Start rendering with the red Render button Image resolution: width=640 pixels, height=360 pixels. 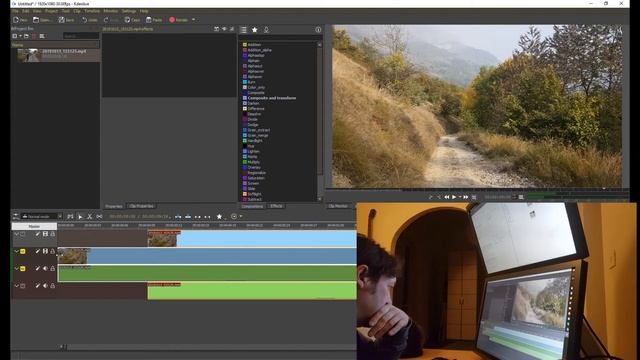(x=178, y=20)
